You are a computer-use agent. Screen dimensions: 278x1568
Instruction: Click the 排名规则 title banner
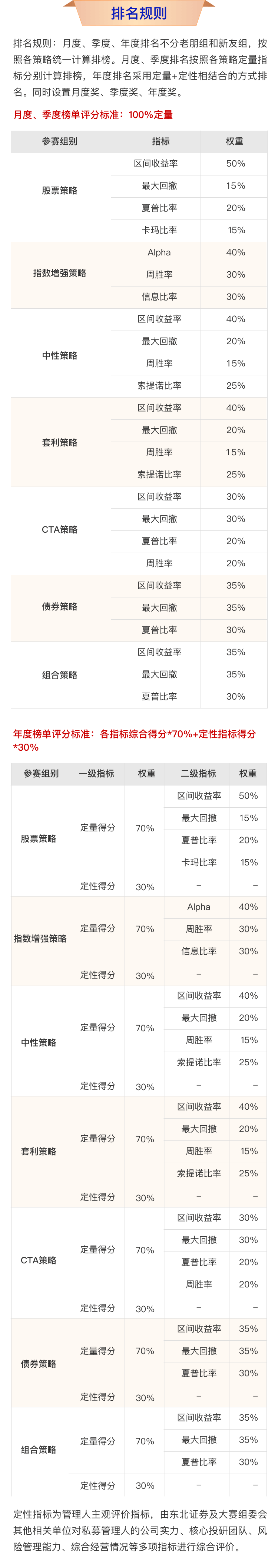(139, 13)
